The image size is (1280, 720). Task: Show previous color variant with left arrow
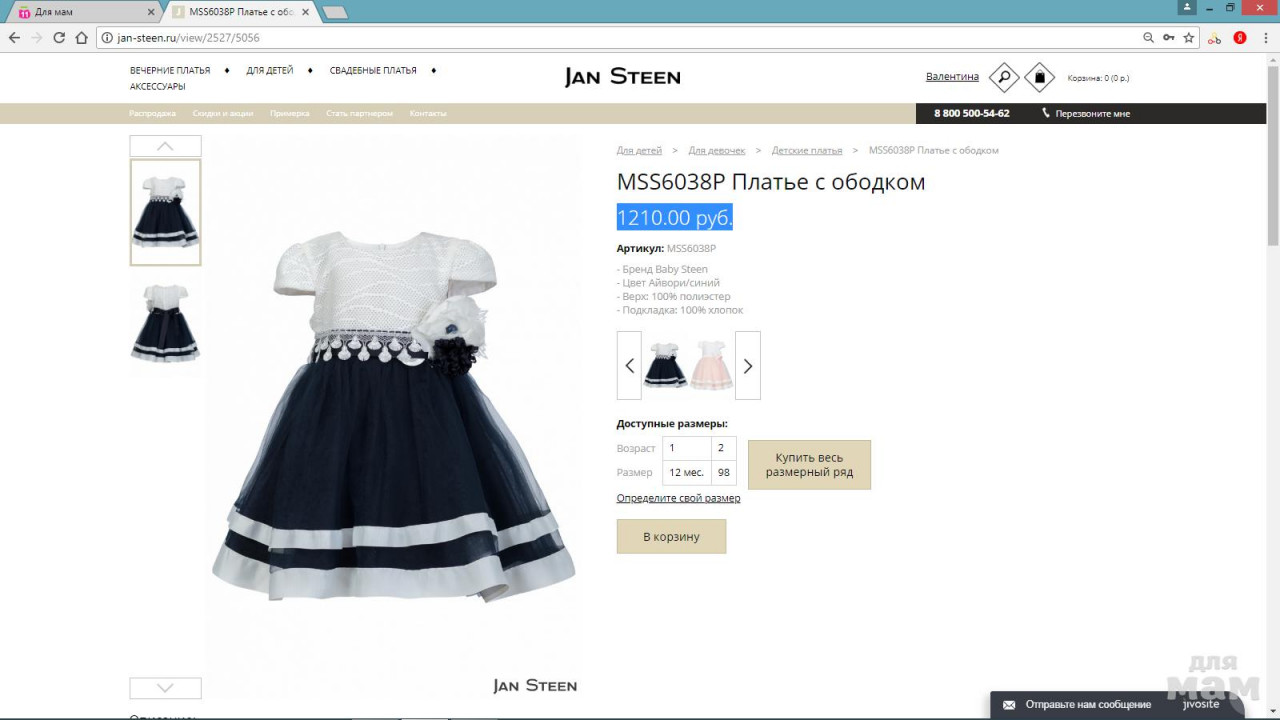coord(629,366)
